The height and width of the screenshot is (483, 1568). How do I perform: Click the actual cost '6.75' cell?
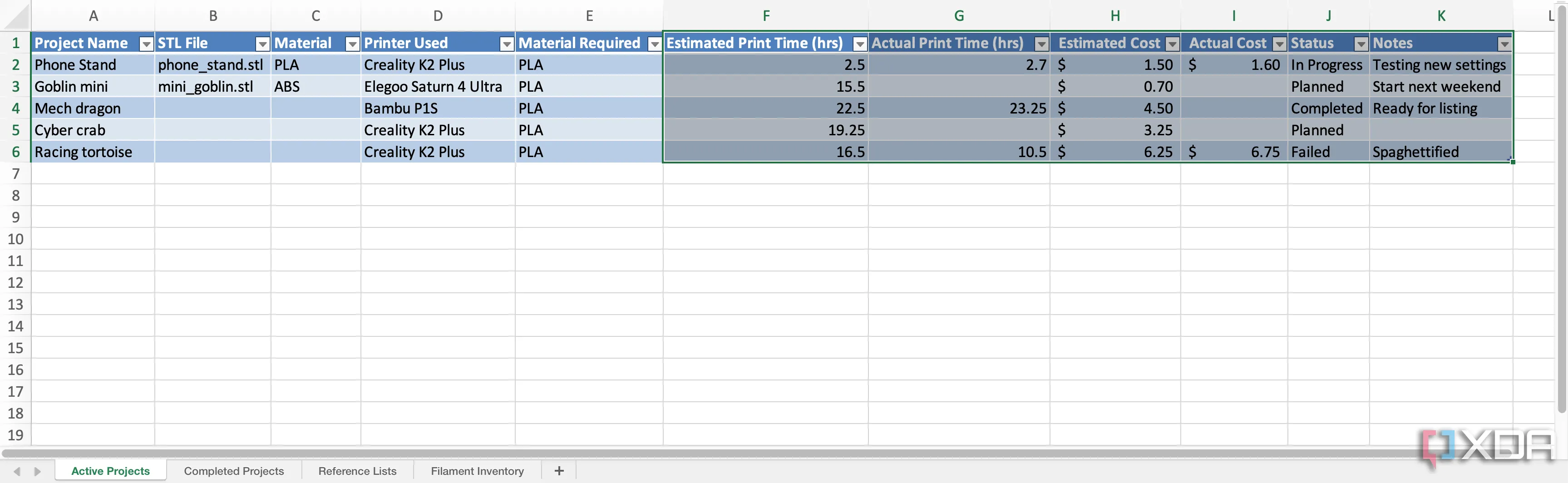(1234, 152)
